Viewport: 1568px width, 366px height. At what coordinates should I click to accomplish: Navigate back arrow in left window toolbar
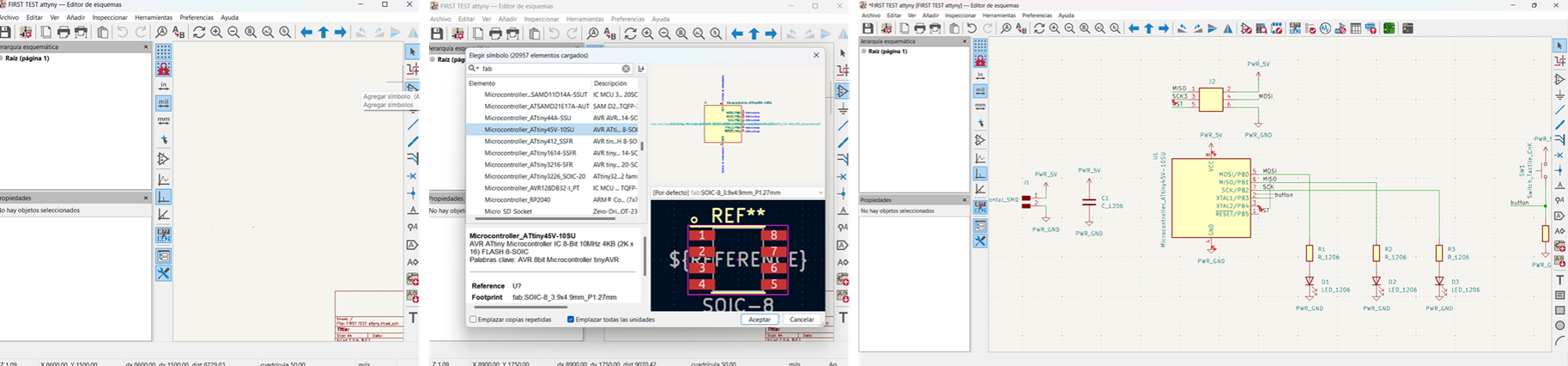coord(306,33)
